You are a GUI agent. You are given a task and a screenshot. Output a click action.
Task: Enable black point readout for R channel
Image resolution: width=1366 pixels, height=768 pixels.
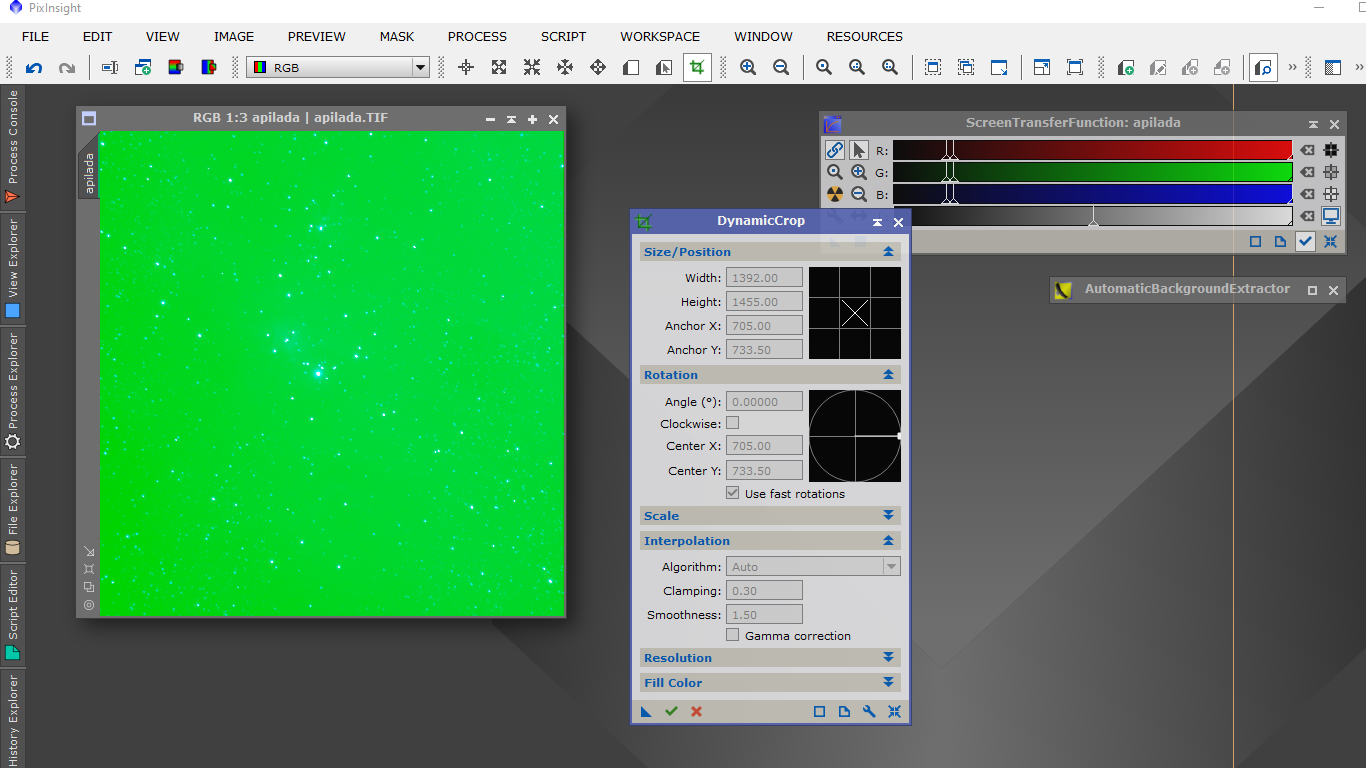point(1331,150)
